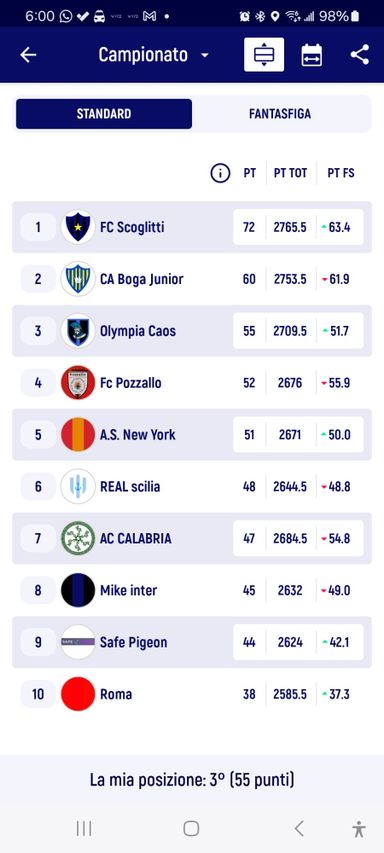Open REAL scilia team name
Viewport: 384px width, 853px height.
(x=130, y=486)
